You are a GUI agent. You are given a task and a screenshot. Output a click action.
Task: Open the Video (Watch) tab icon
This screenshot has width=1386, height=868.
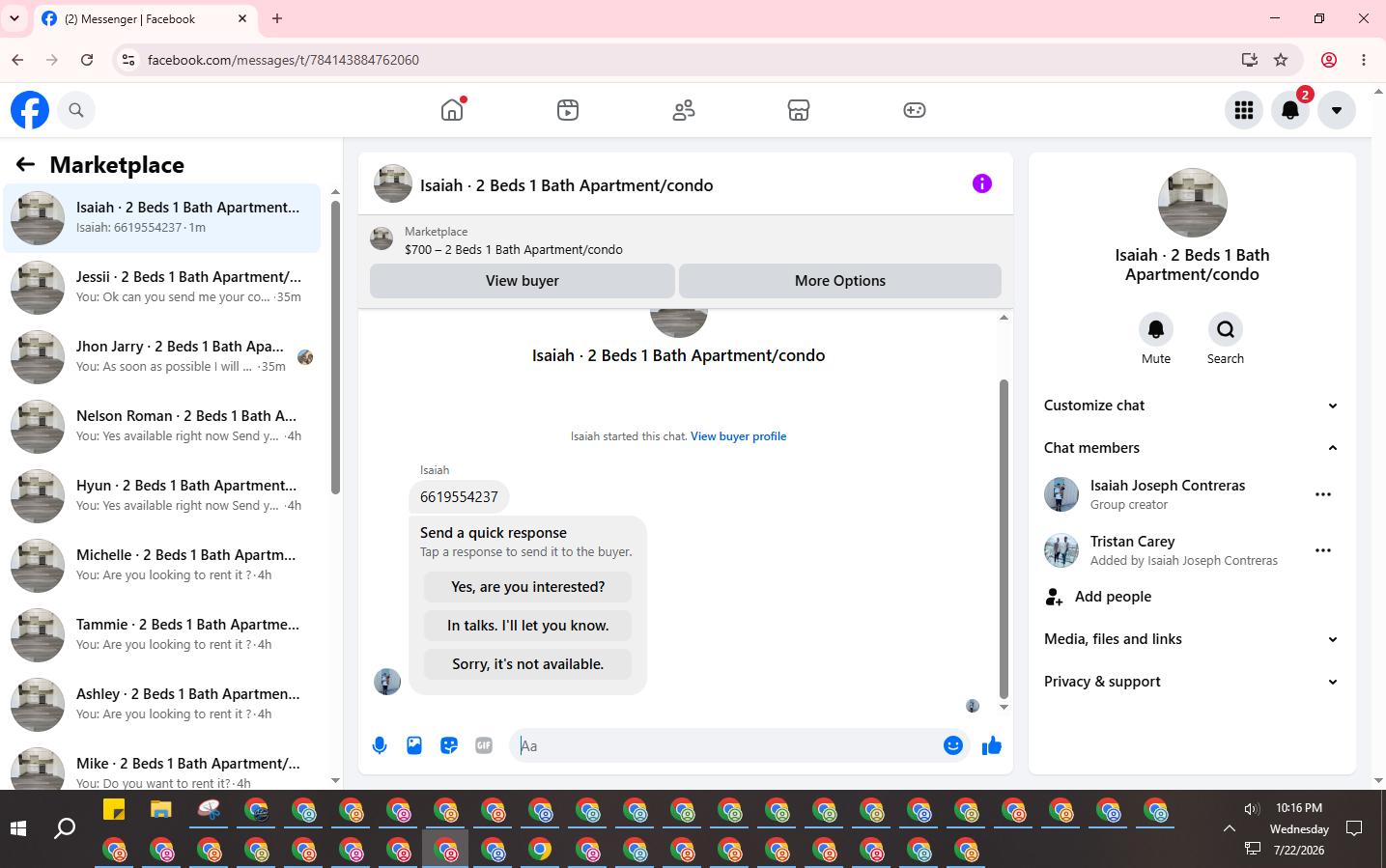coord(568,110)
